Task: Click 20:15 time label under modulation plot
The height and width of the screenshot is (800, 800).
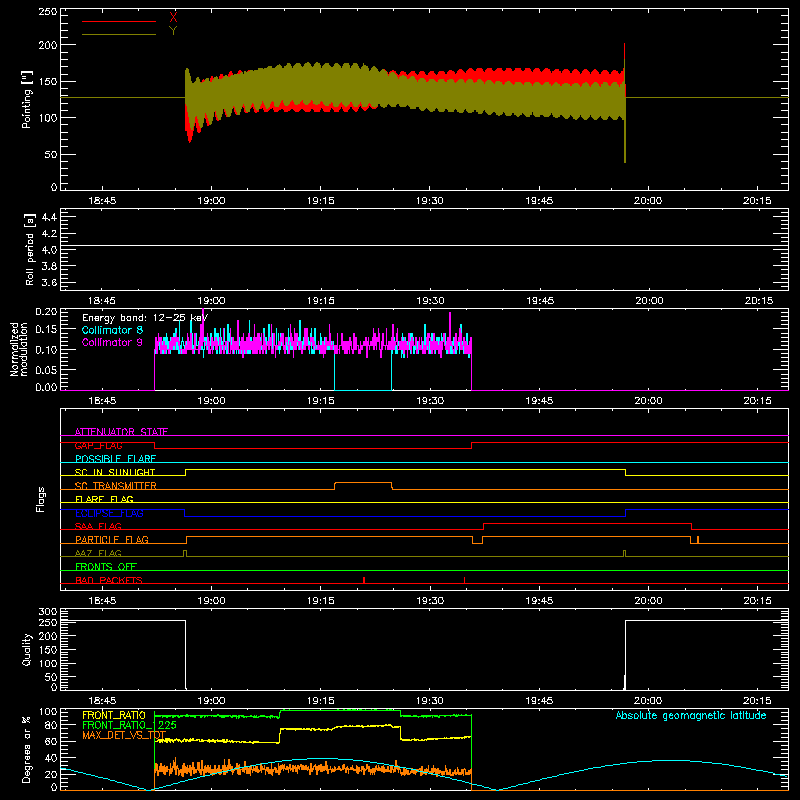Action: (758, 401)
